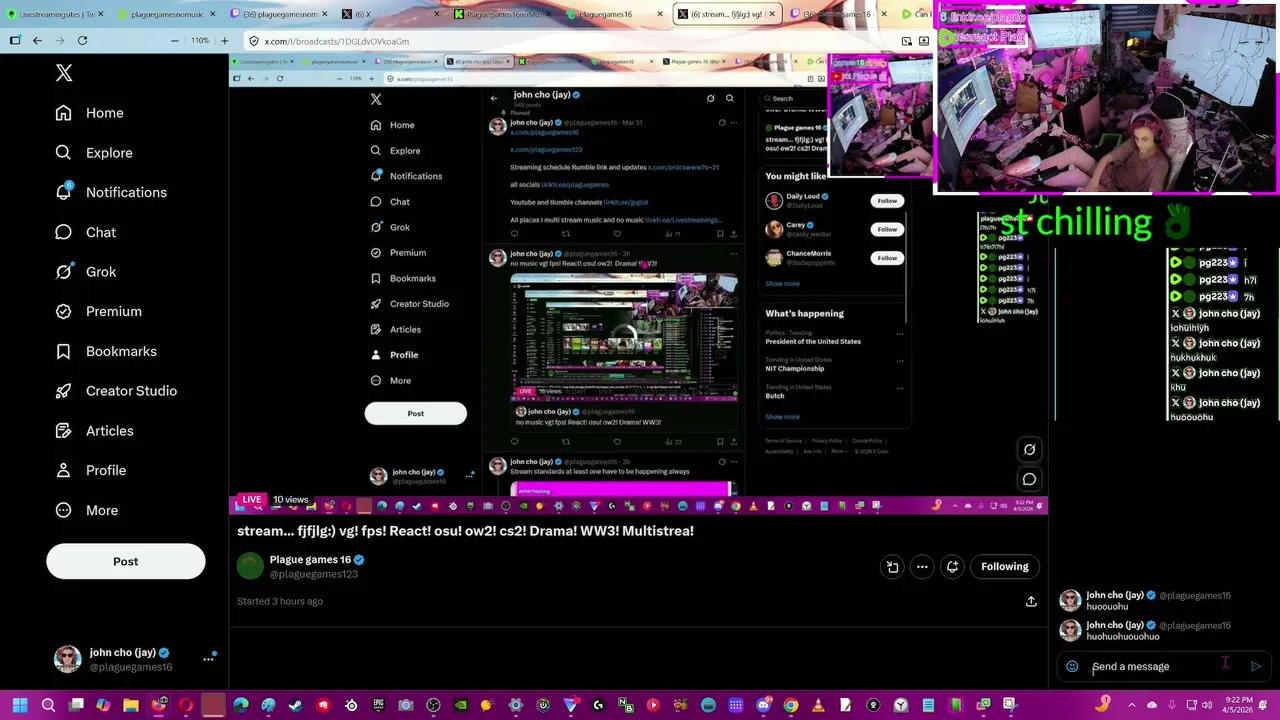
Task: Open account menu dots beside john cho
Action: click(x=209, y=658)
